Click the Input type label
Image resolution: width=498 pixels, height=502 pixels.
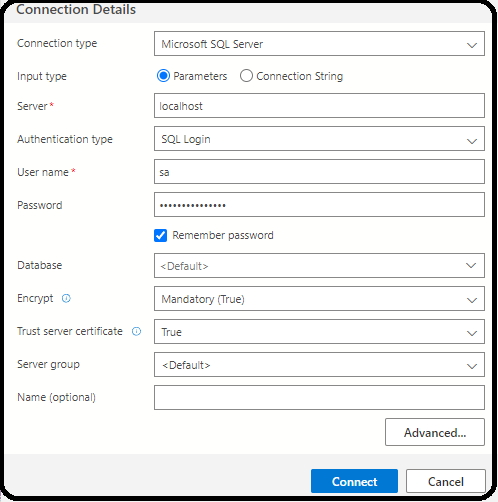(42, 76)
